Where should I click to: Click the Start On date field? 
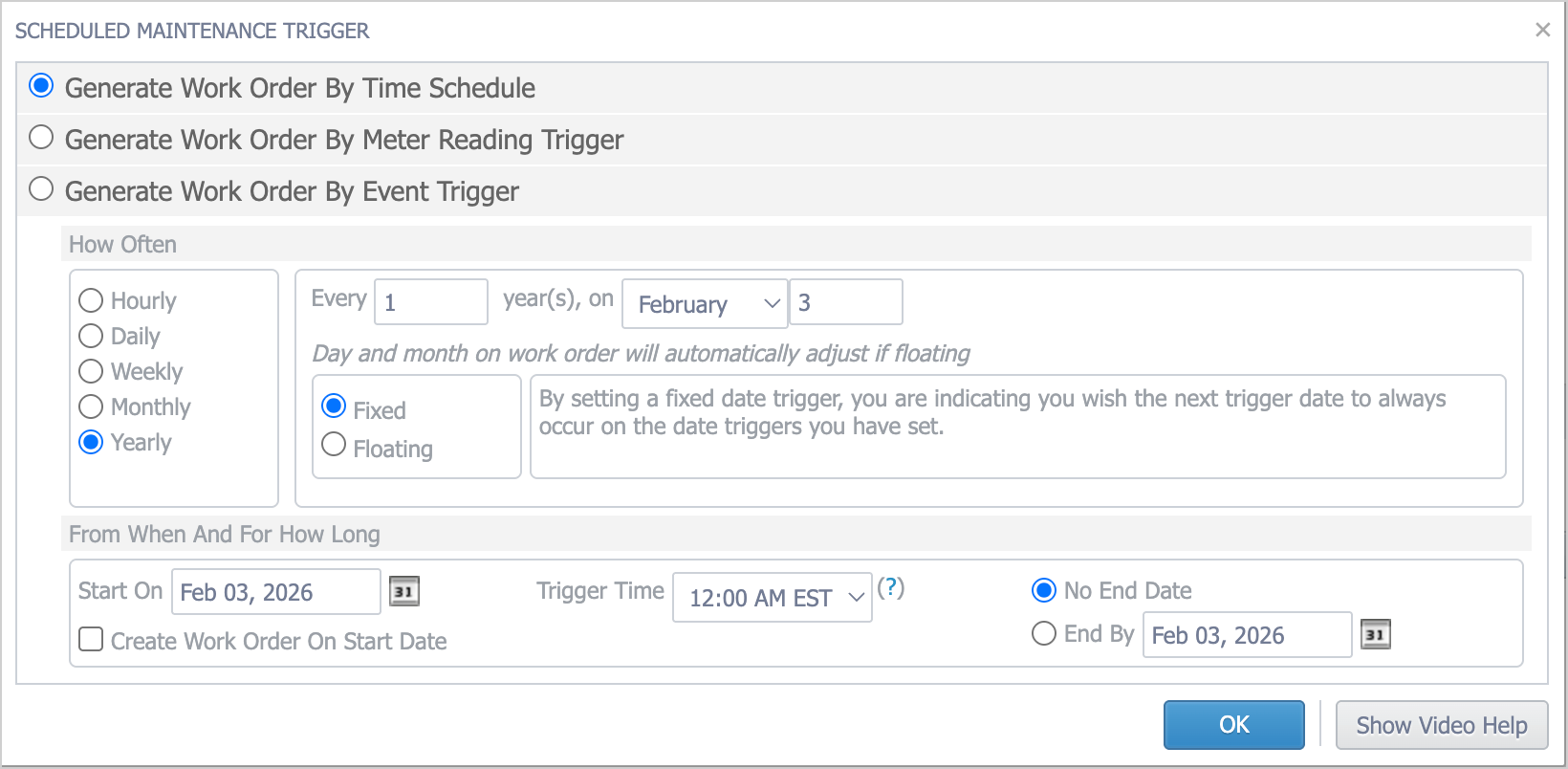tap(275, 593)
